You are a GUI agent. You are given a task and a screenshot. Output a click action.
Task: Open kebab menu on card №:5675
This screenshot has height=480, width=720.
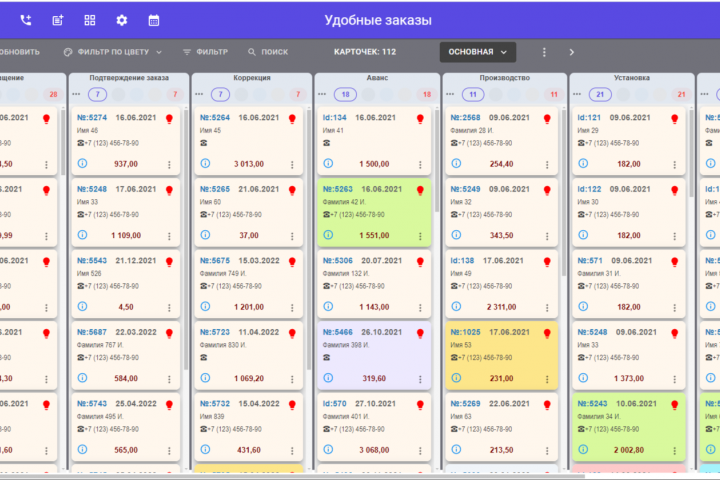[x=292, y=307]
